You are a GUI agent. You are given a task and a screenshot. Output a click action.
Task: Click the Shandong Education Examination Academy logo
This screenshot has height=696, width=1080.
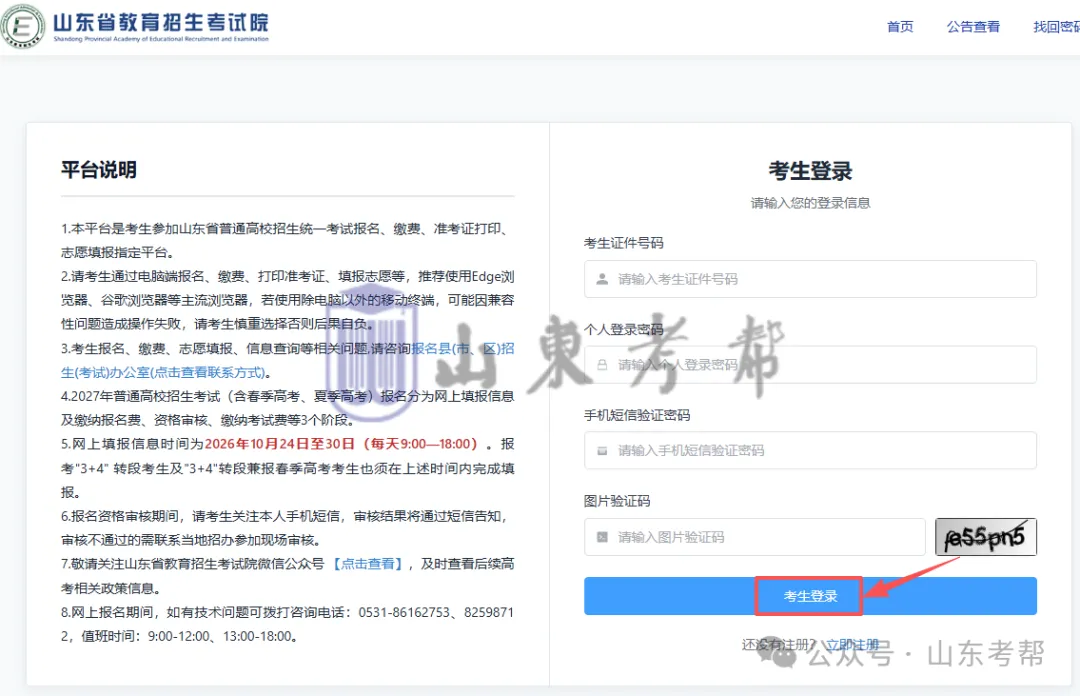(136, 26)
